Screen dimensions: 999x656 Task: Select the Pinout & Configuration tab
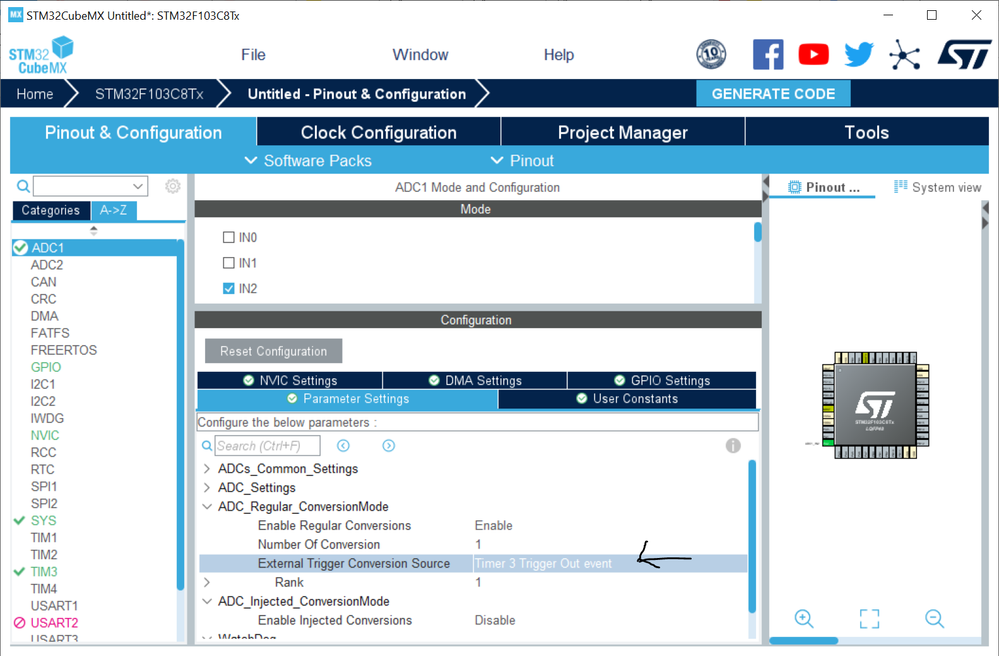pyautogui.click(x=133, y=132)
